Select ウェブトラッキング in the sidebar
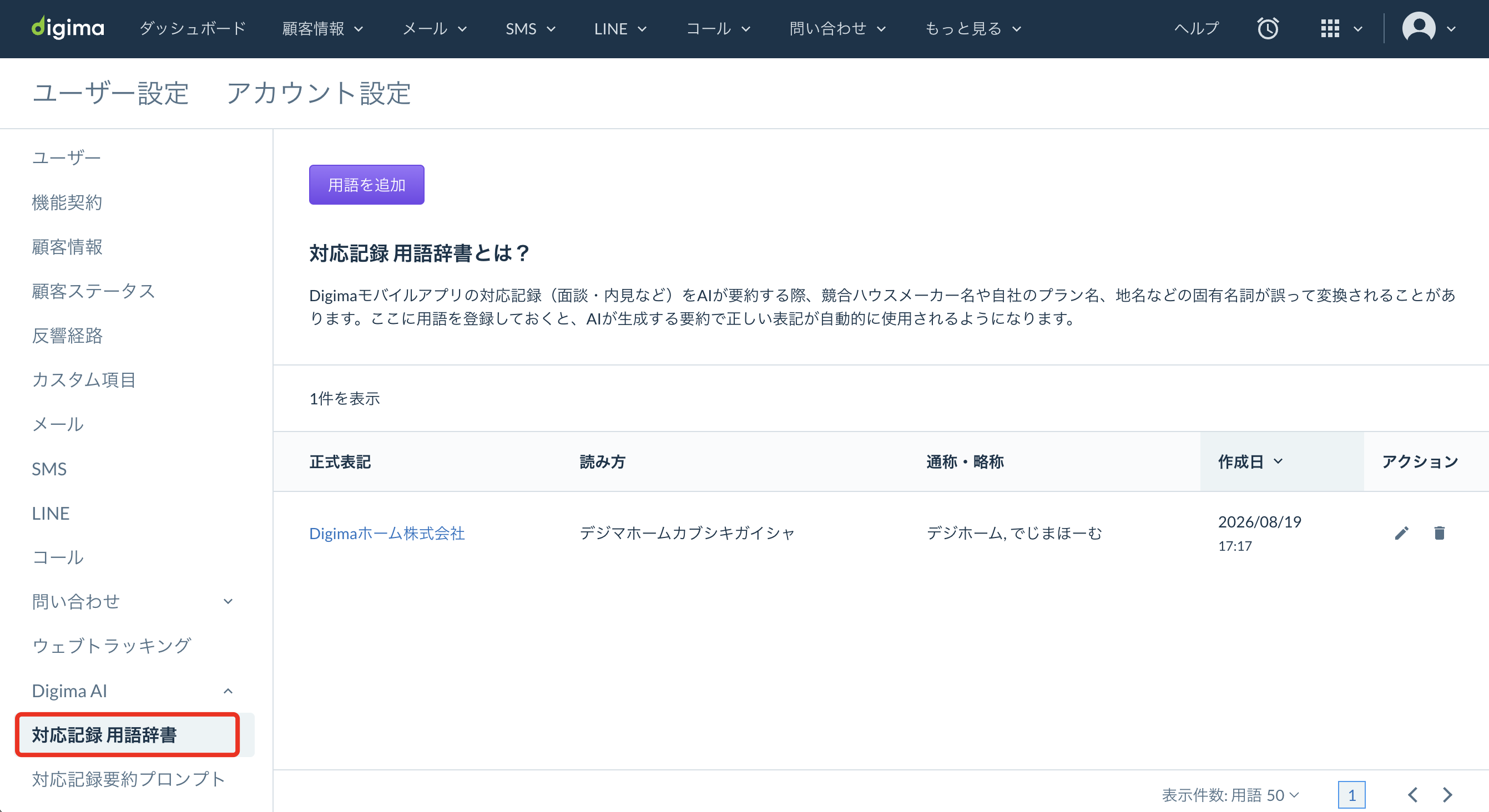Image resolution: width=1489 pixels, height=812 pixels. pyautogui.click(x=112, y=646)
